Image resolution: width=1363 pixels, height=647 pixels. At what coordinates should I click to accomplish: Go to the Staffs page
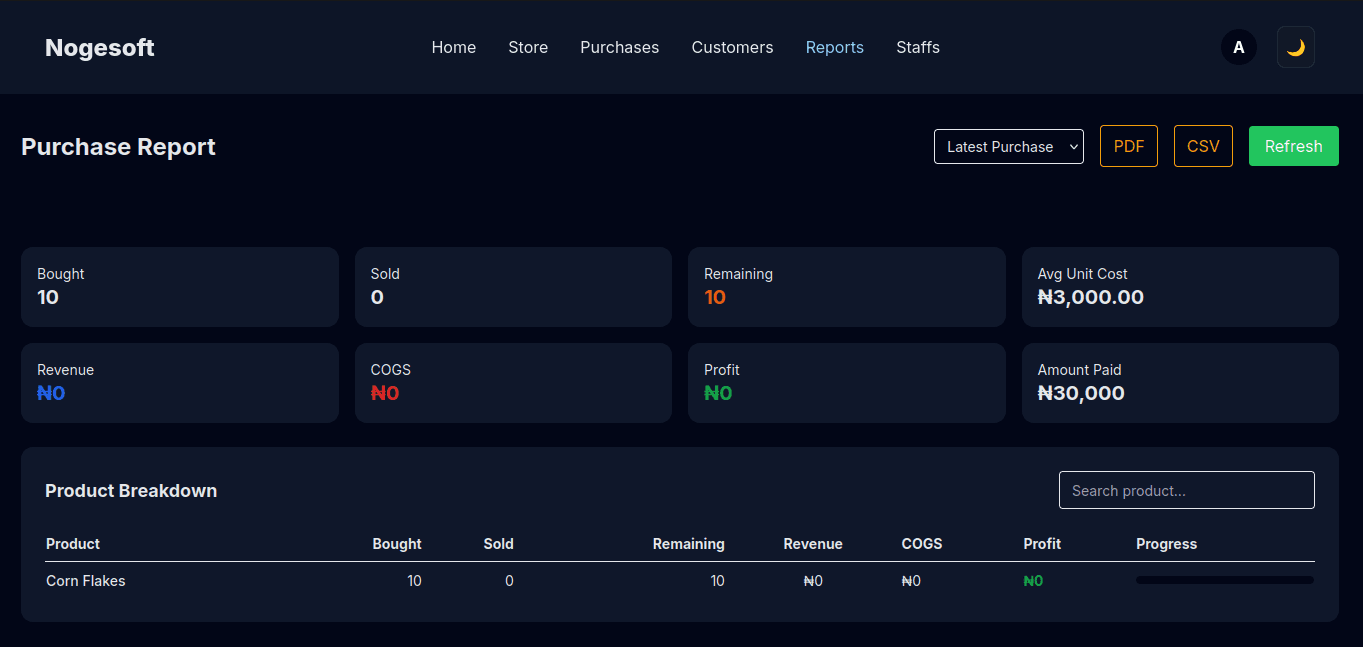click(x=917, y=47)
